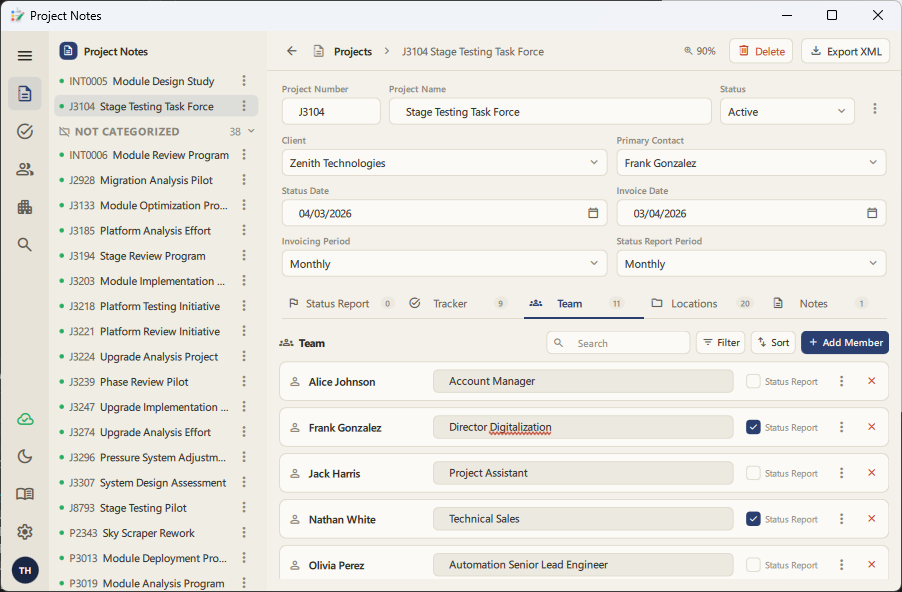Open more options for J3104 project row
The width and height of the screenshot is (902, 592).
coord(244,106)
